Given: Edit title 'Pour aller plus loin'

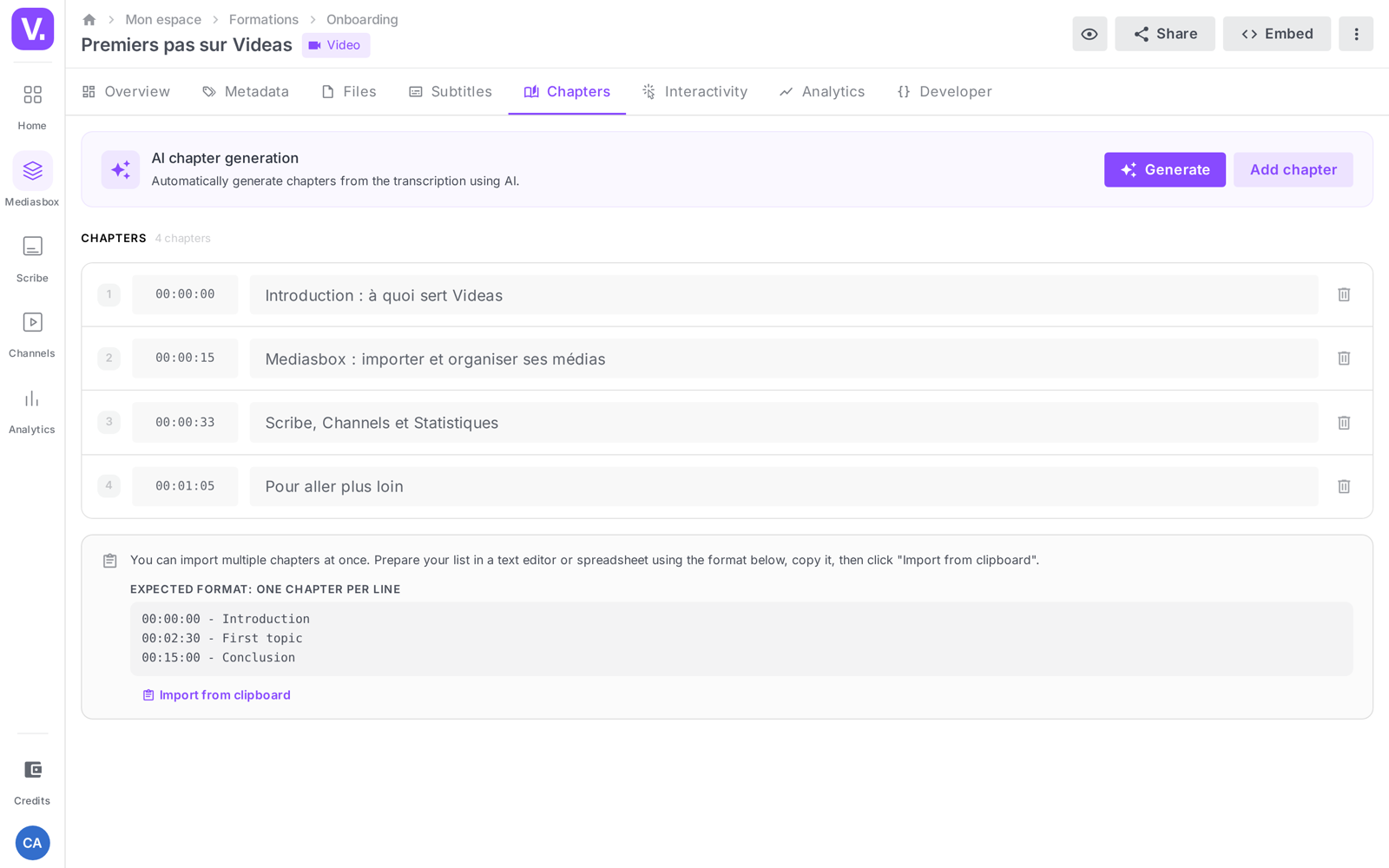Looking at the screenshot, I should [784, 486].
